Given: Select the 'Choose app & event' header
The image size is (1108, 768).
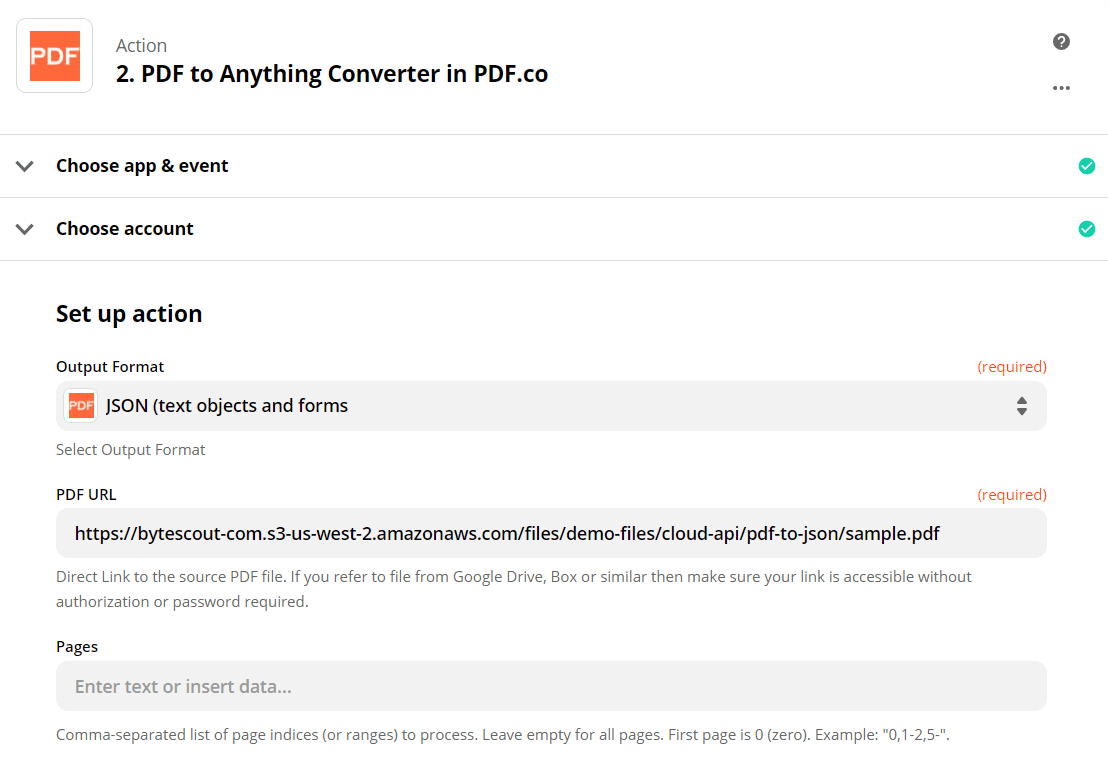Looking at the screenshot, I should point(142,166).
